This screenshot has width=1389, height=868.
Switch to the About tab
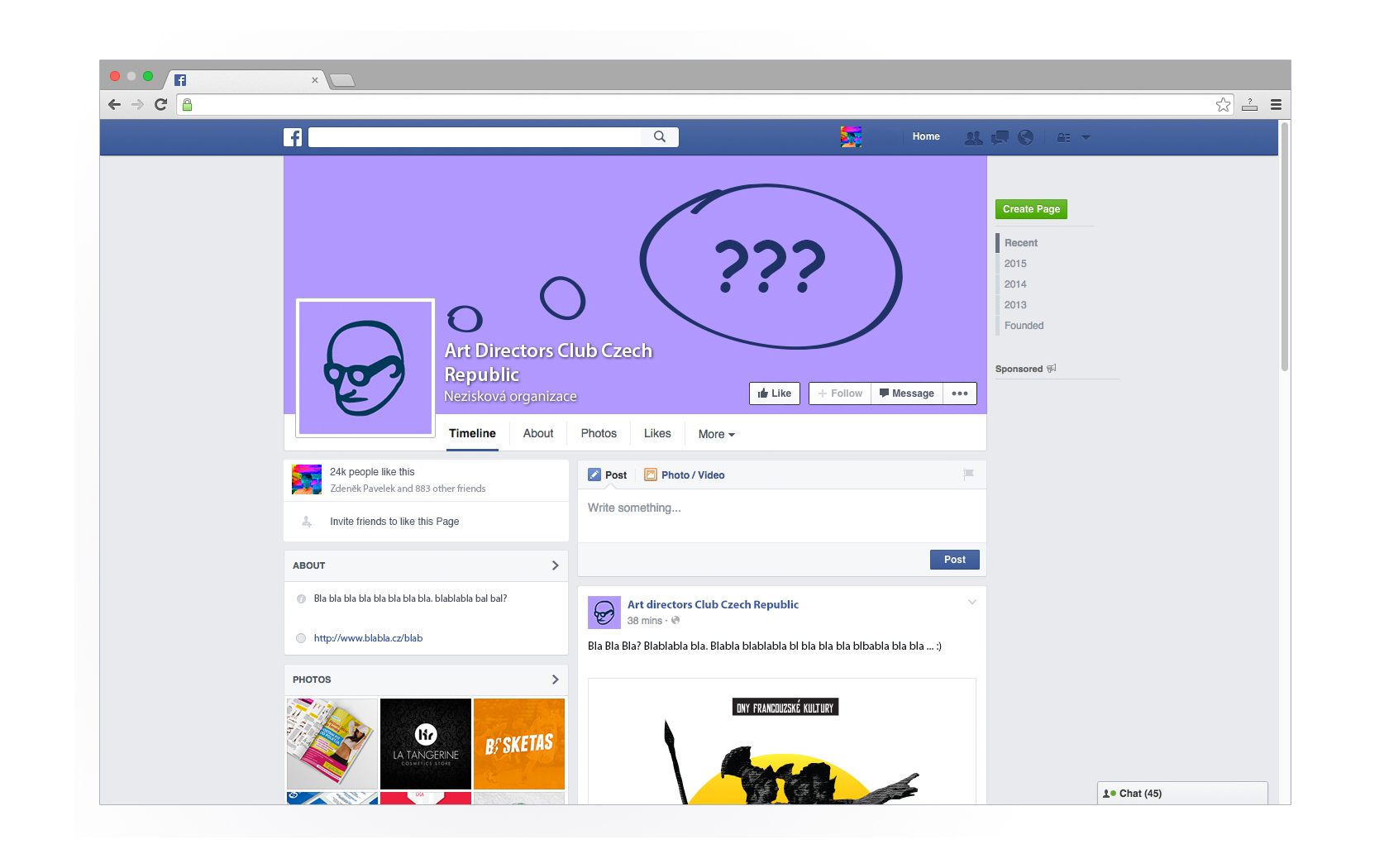[x=538, y=433]
